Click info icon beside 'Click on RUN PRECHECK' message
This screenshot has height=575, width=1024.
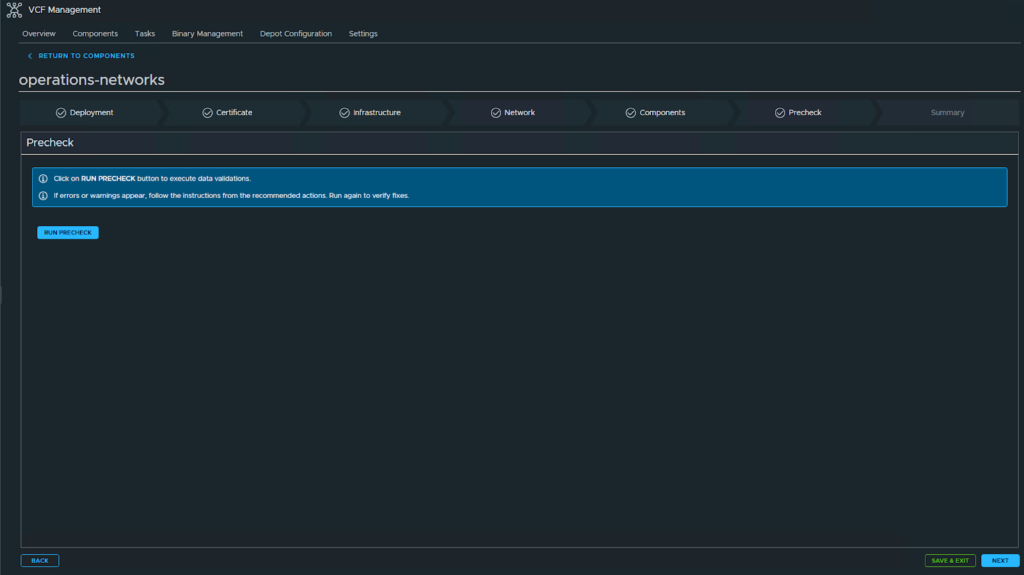click(x=43, y=178)
